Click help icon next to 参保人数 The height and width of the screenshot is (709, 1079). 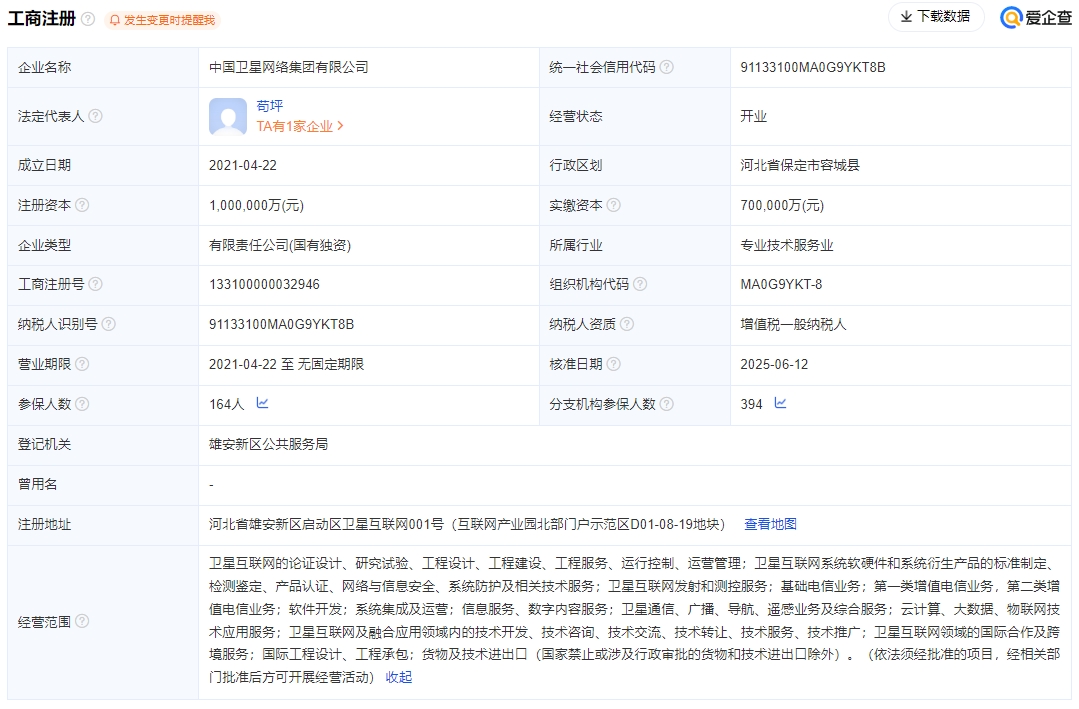82,403
